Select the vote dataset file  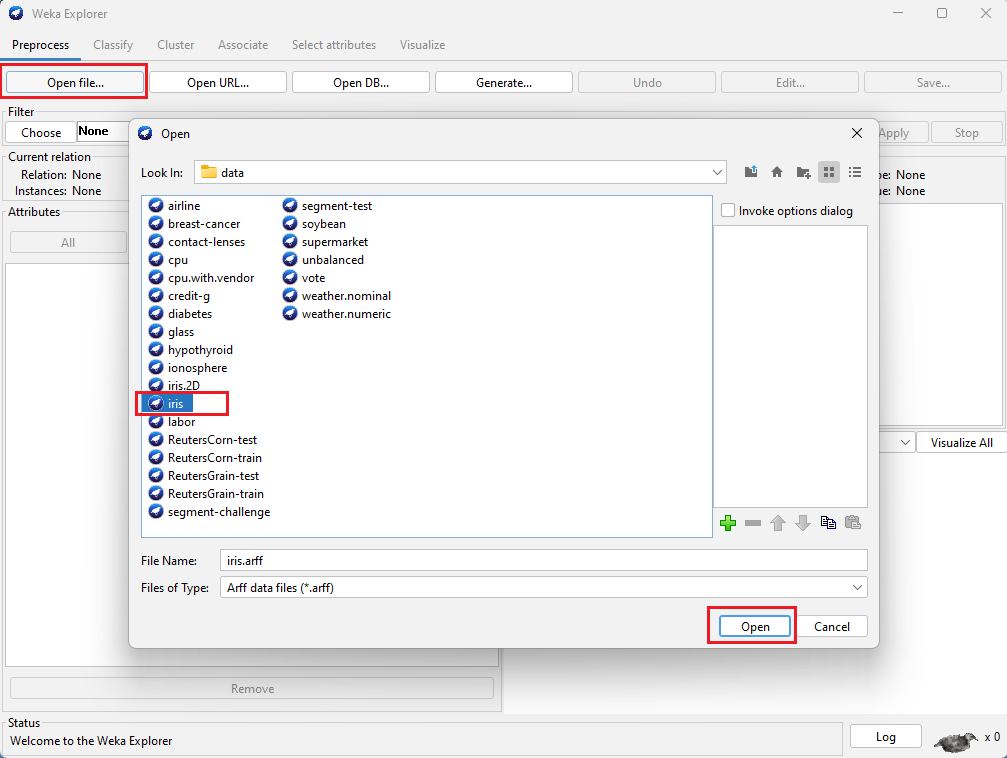pos(304,278)
